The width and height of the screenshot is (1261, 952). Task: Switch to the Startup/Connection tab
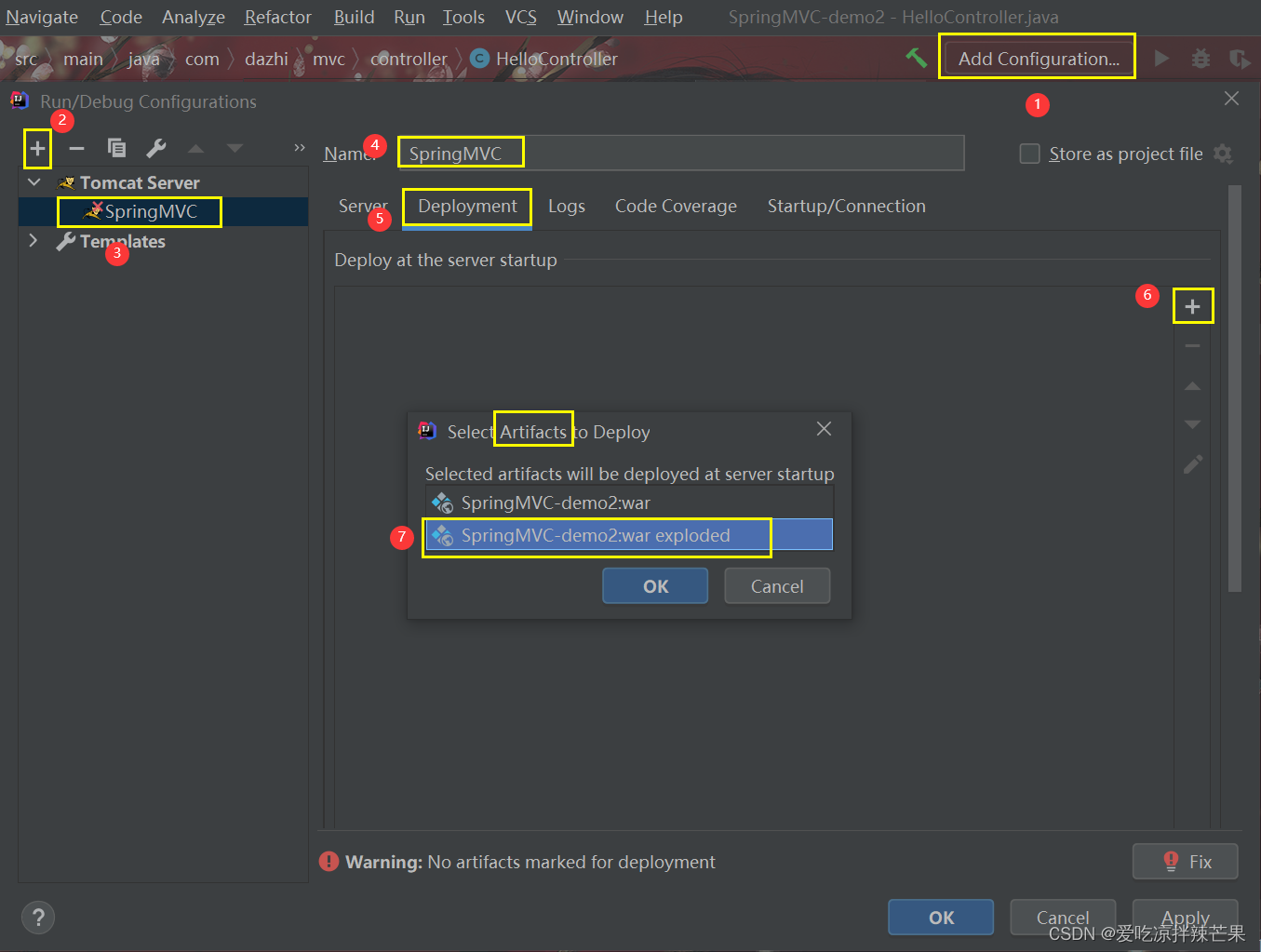tap(846, 206)
